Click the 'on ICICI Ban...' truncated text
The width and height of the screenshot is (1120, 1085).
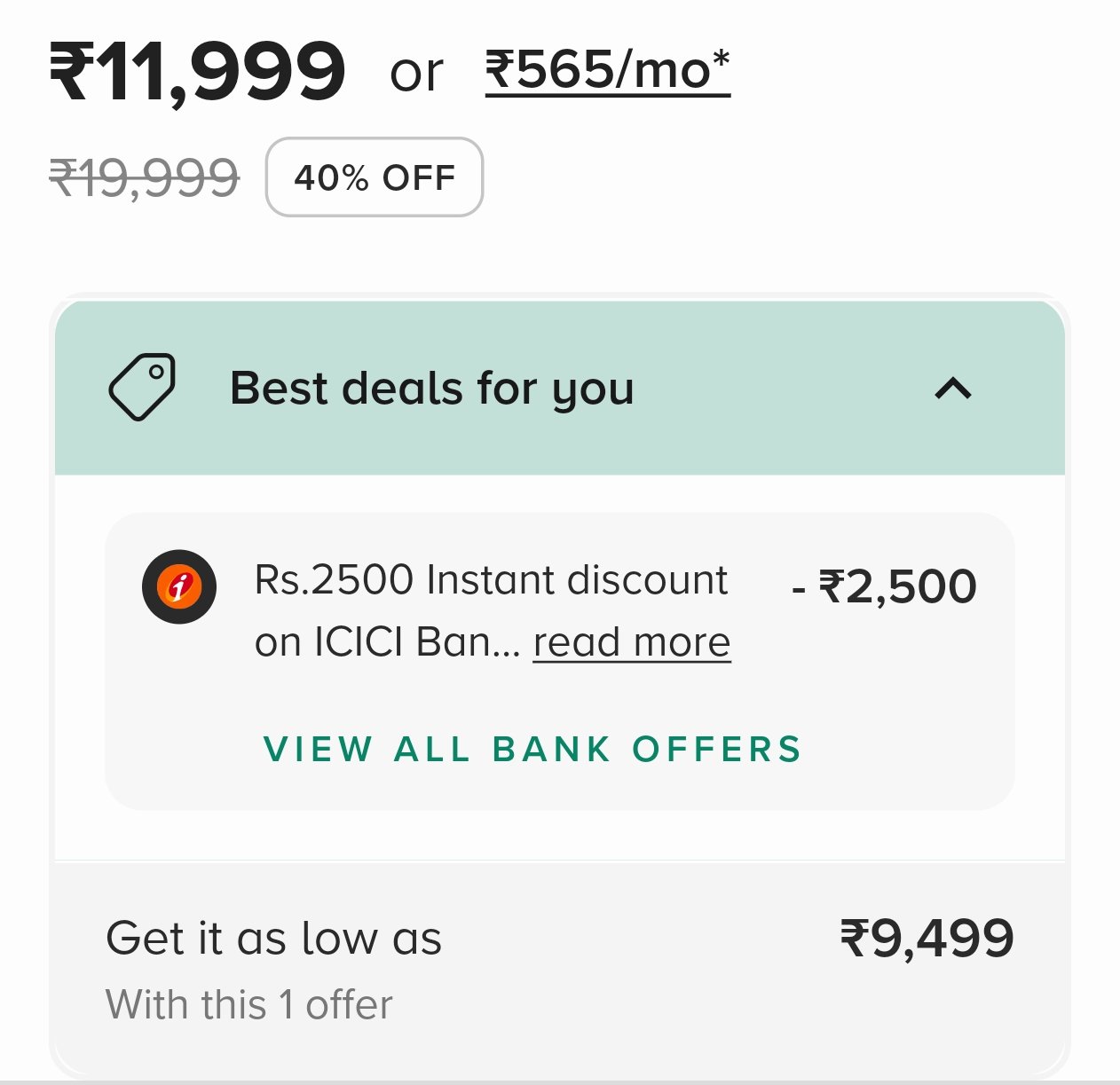[387, 642]
